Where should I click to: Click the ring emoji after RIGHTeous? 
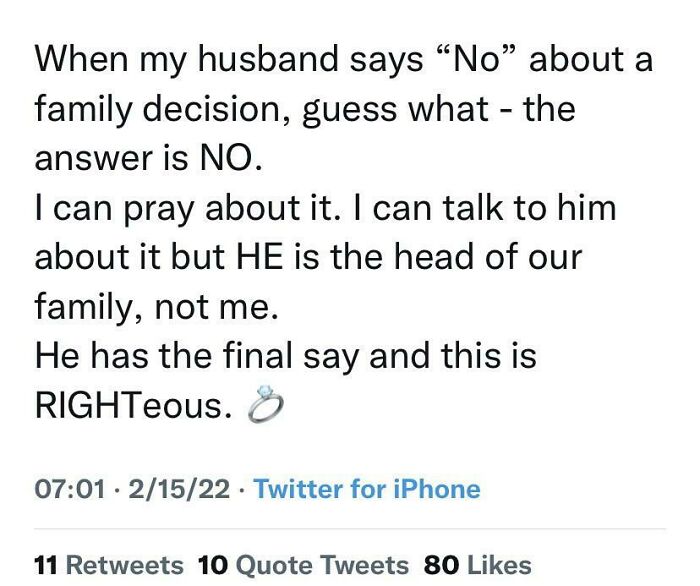tap(266, 407)
